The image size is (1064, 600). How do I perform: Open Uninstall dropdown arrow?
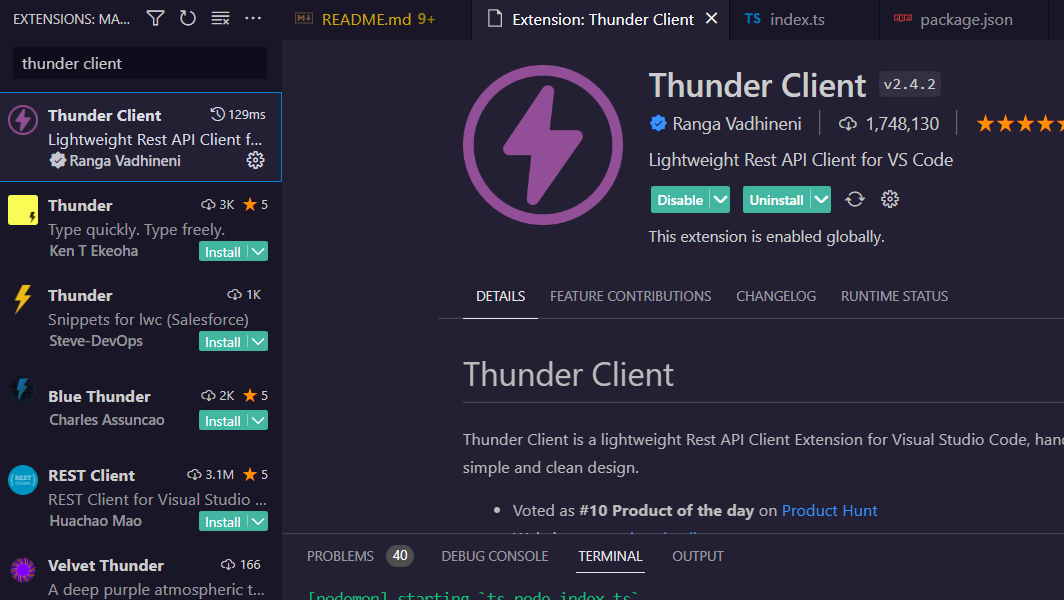[821, 200]
